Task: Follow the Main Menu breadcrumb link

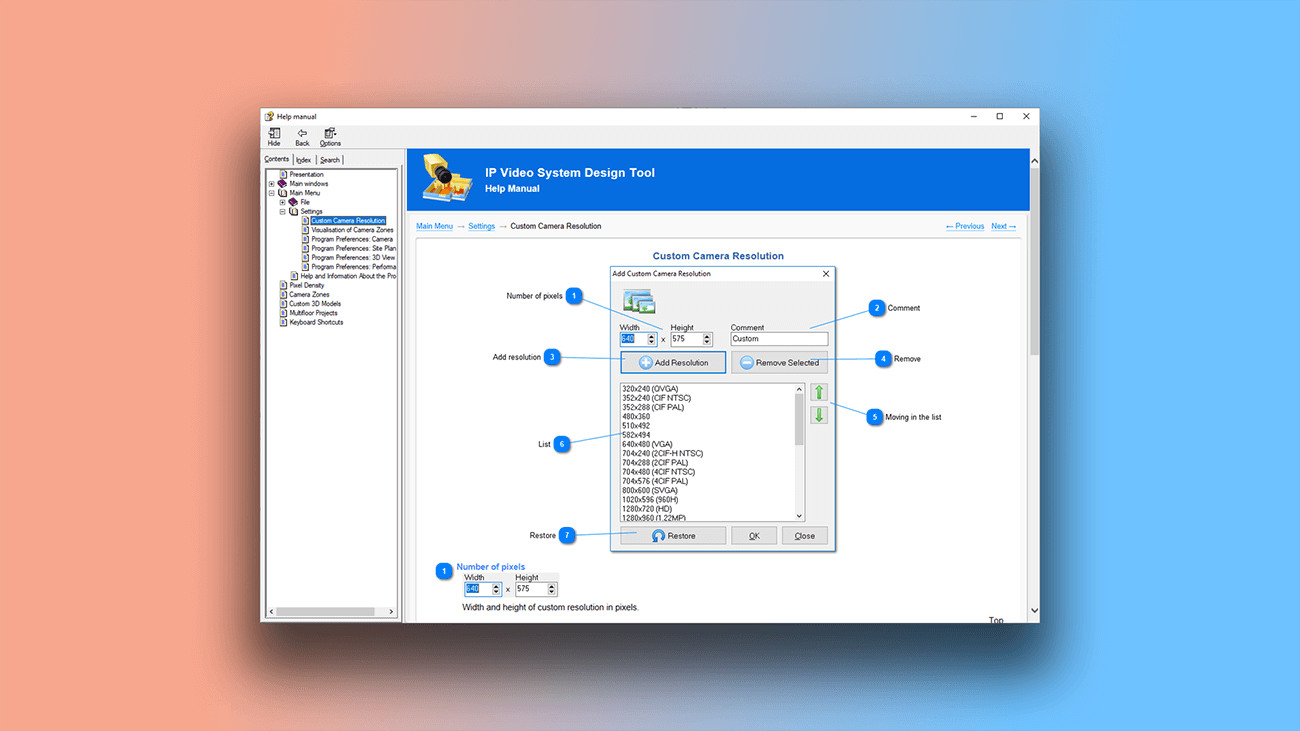Action: point(435,226)
